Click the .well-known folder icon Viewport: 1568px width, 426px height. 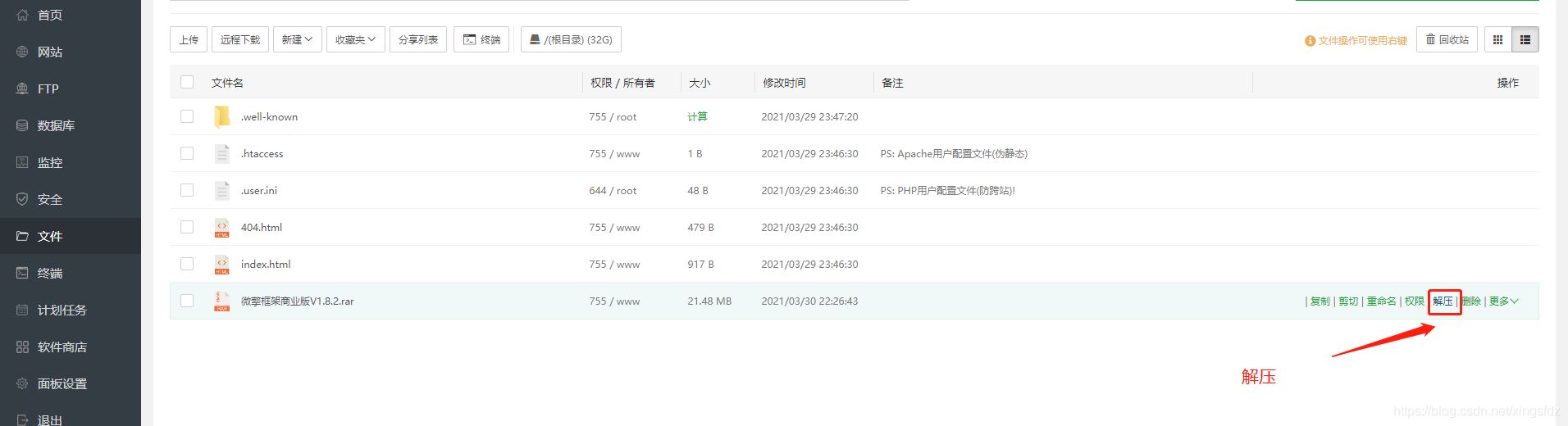[221, 116]
